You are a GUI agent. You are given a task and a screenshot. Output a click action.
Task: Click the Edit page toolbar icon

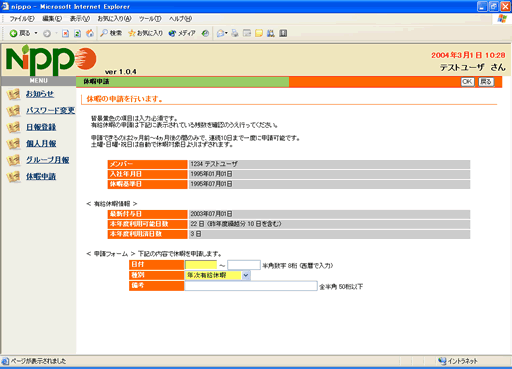coord(247,33)
